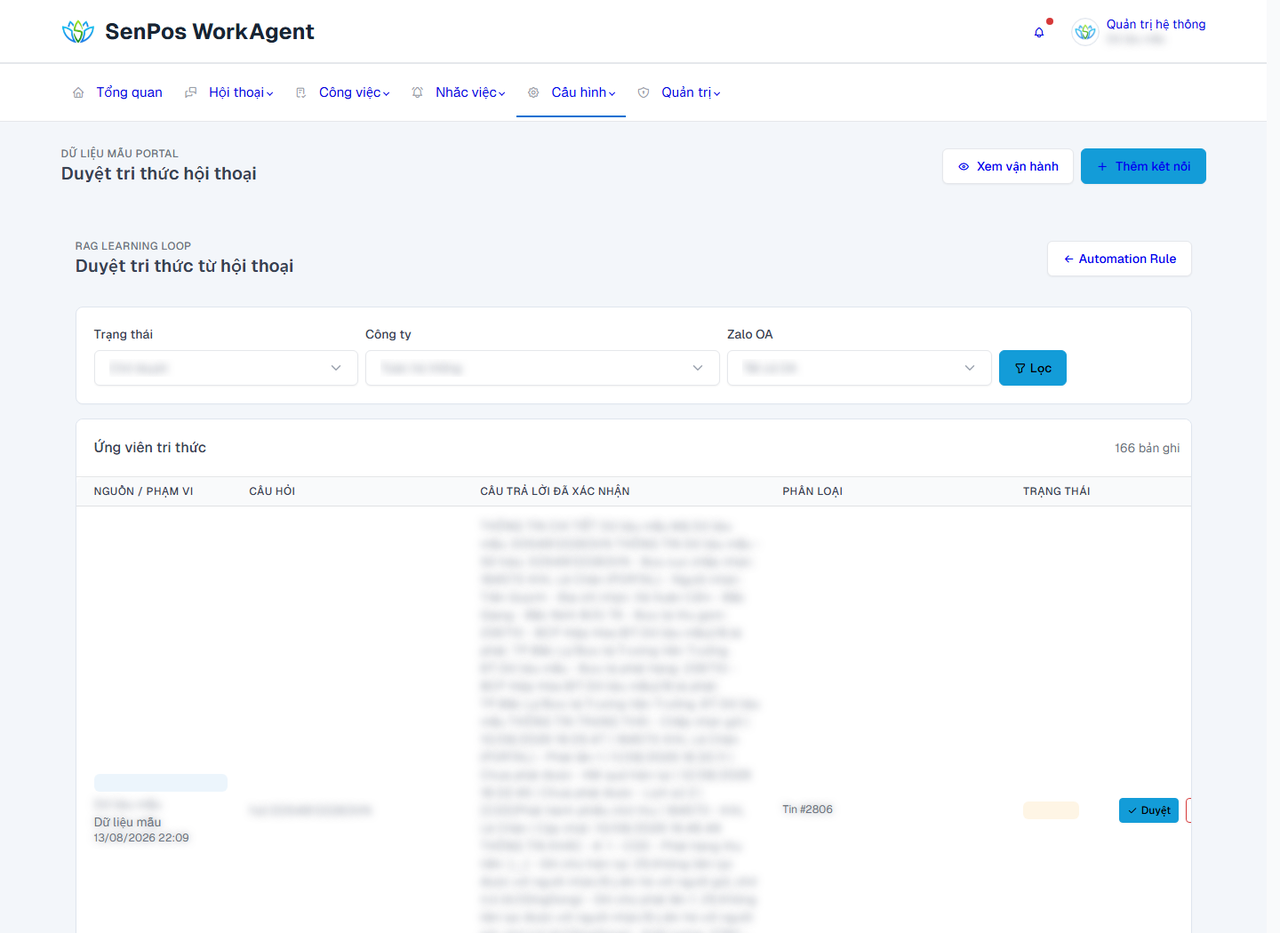1280x933 pixels.
Task: Open the notification bell
Action: point(1039,32)
